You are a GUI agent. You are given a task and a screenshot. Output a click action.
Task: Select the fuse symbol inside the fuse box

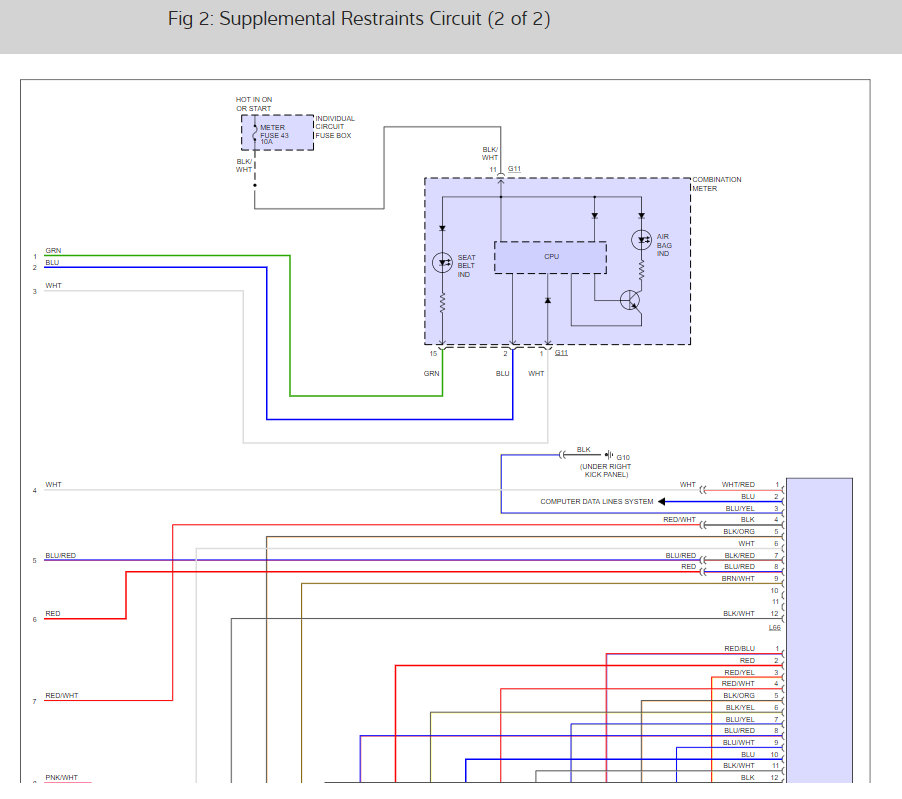point(255,132)
